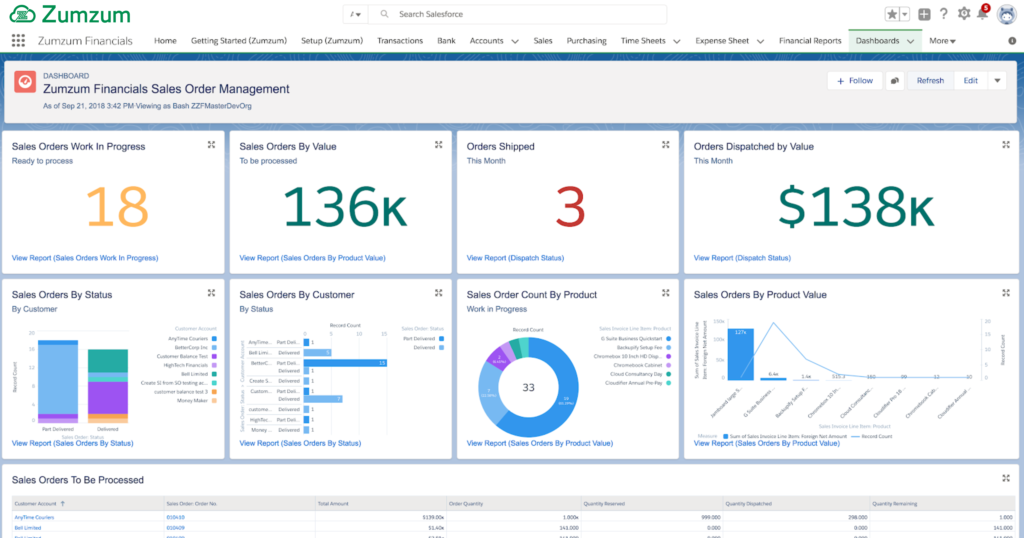Open the Financial Reports tab
This screenshot has width=1024, height=538.
pyautogui.click(x=810, y=40)
